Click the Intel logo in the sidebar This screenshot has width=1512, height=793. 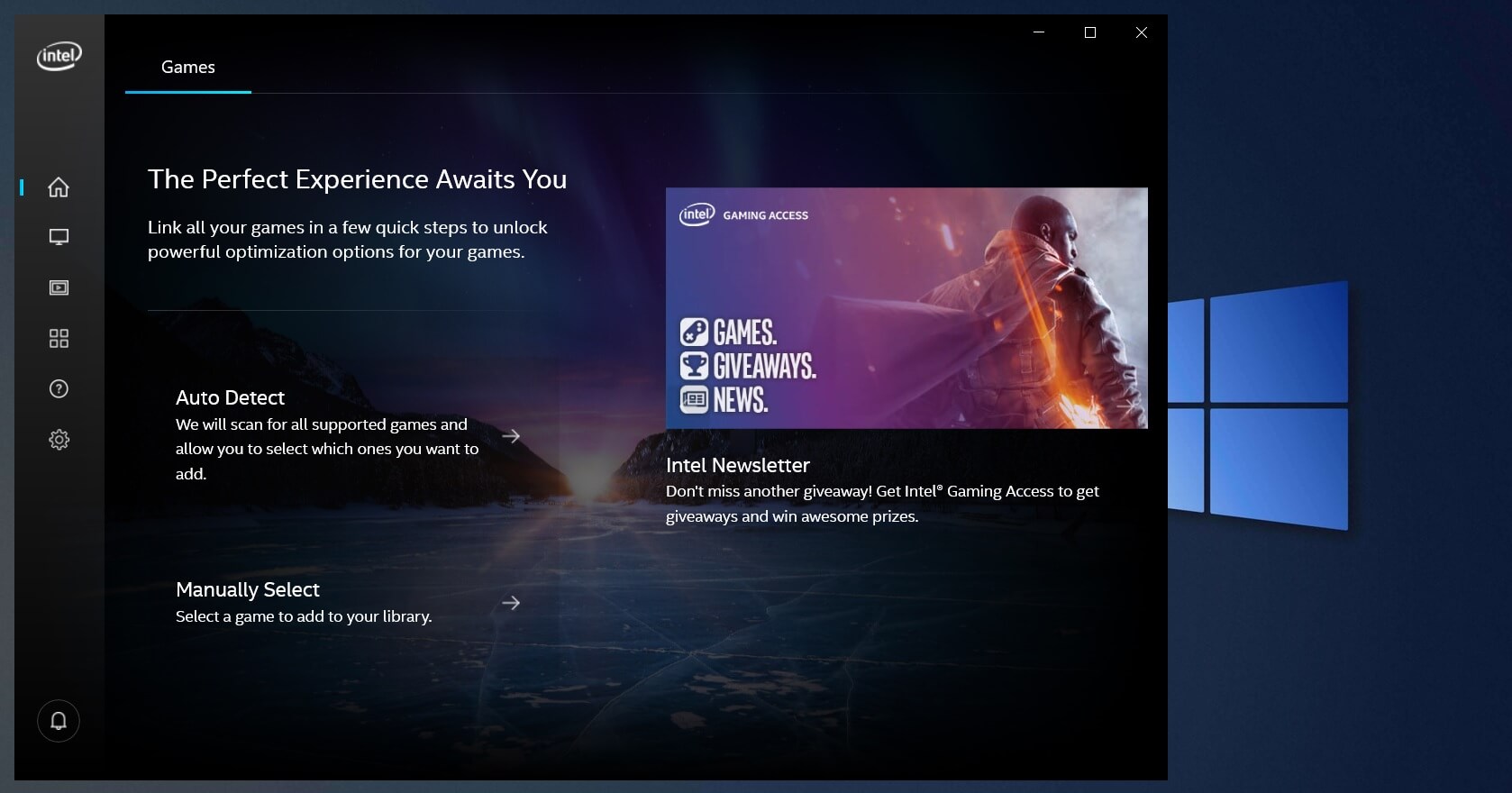point(59,56)
